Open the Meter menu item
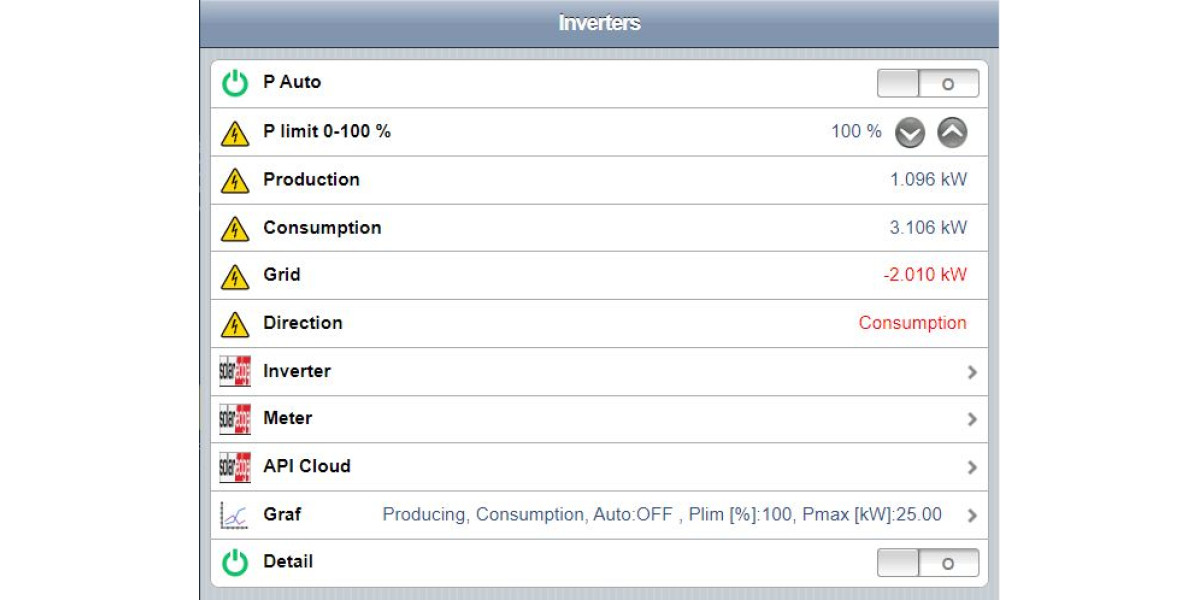Image resolution: width=1200 pixels, height=600 pixels. point(599,419)
